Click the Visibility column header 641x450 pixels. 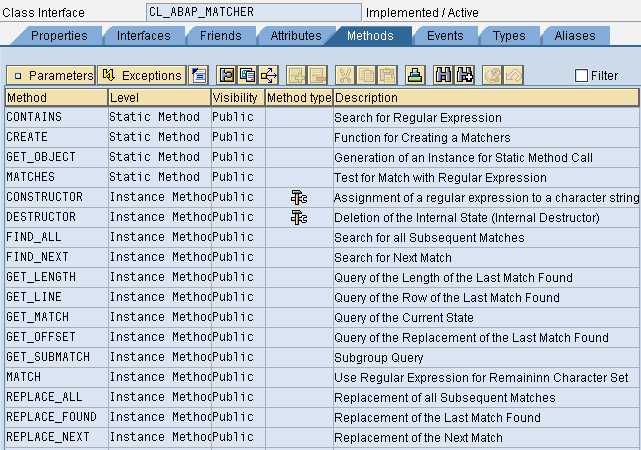click(x=238, y=98)
